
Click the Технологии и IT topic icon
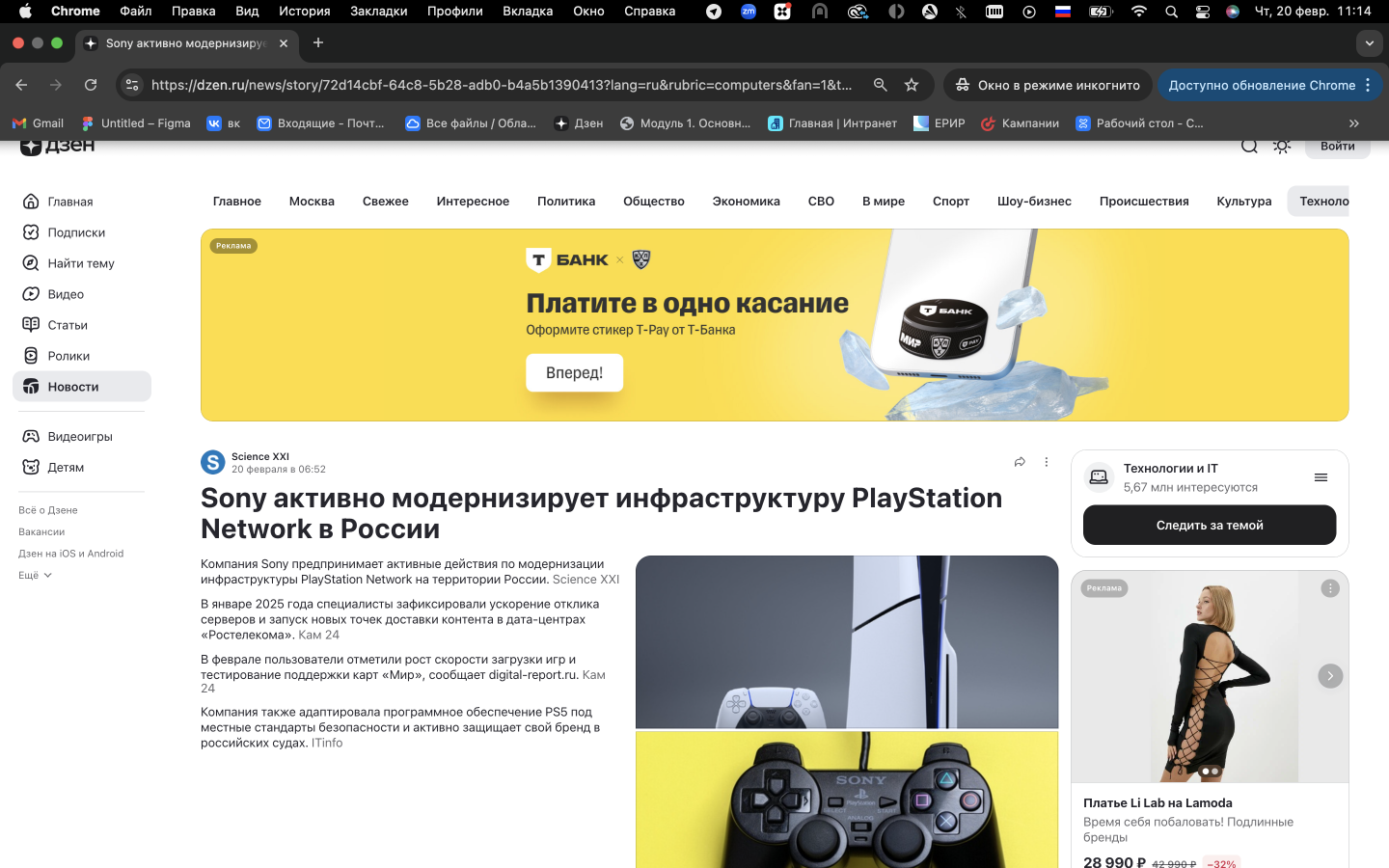tap(1099, 477)
